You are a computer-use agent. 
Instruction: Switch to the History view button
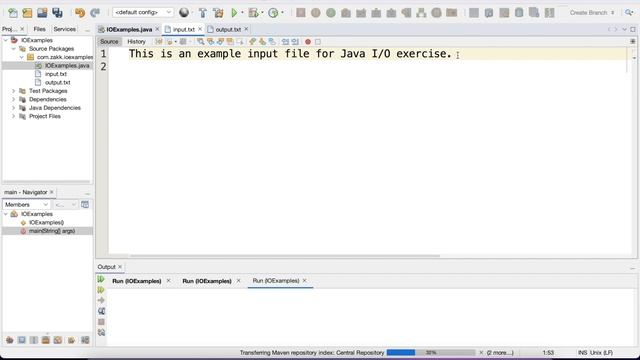[x=136, y=42]
